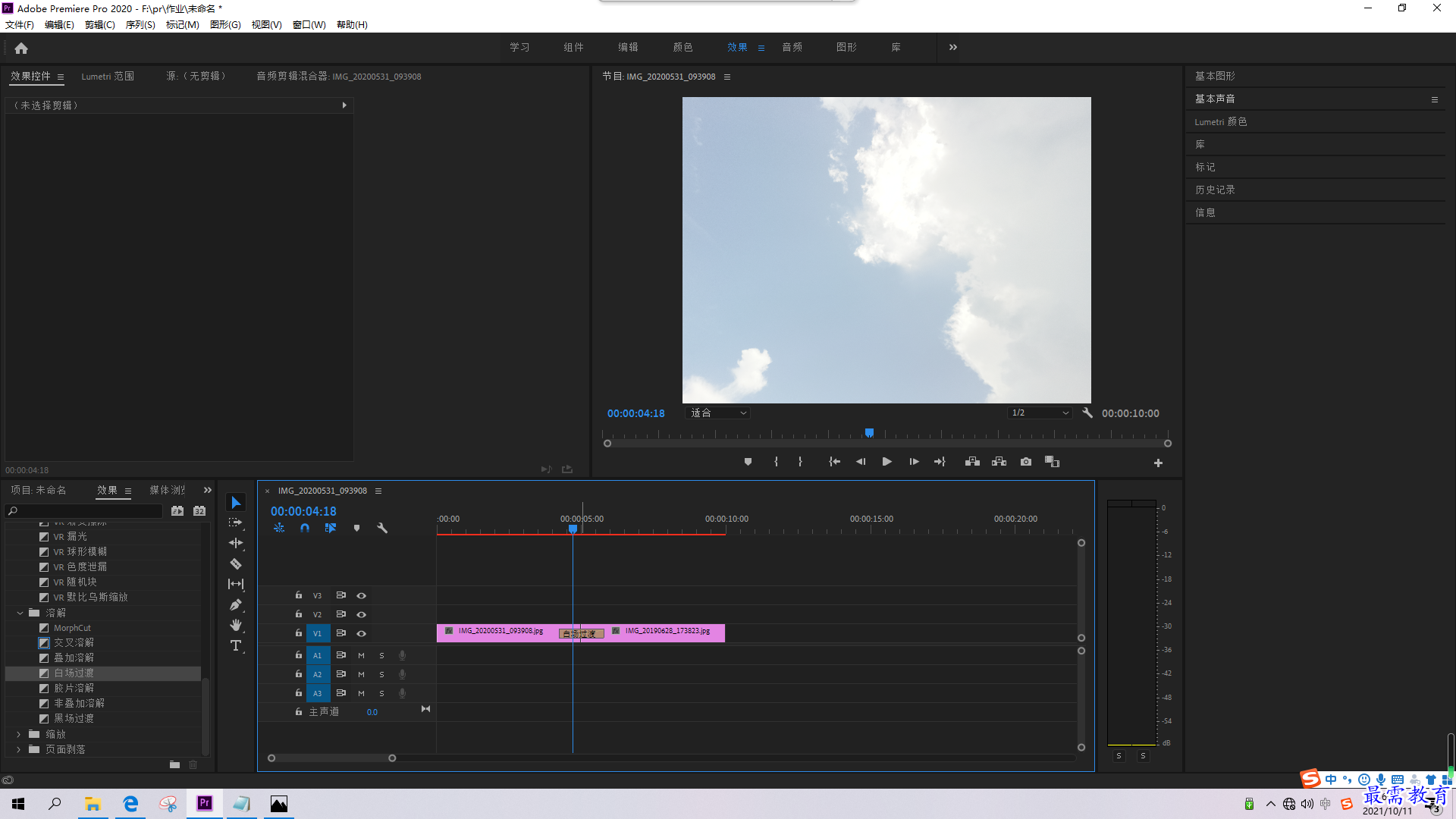Select the Razor tool
Image resolution: width=1456 pixels, height=819 pixels.
point(236,563)
